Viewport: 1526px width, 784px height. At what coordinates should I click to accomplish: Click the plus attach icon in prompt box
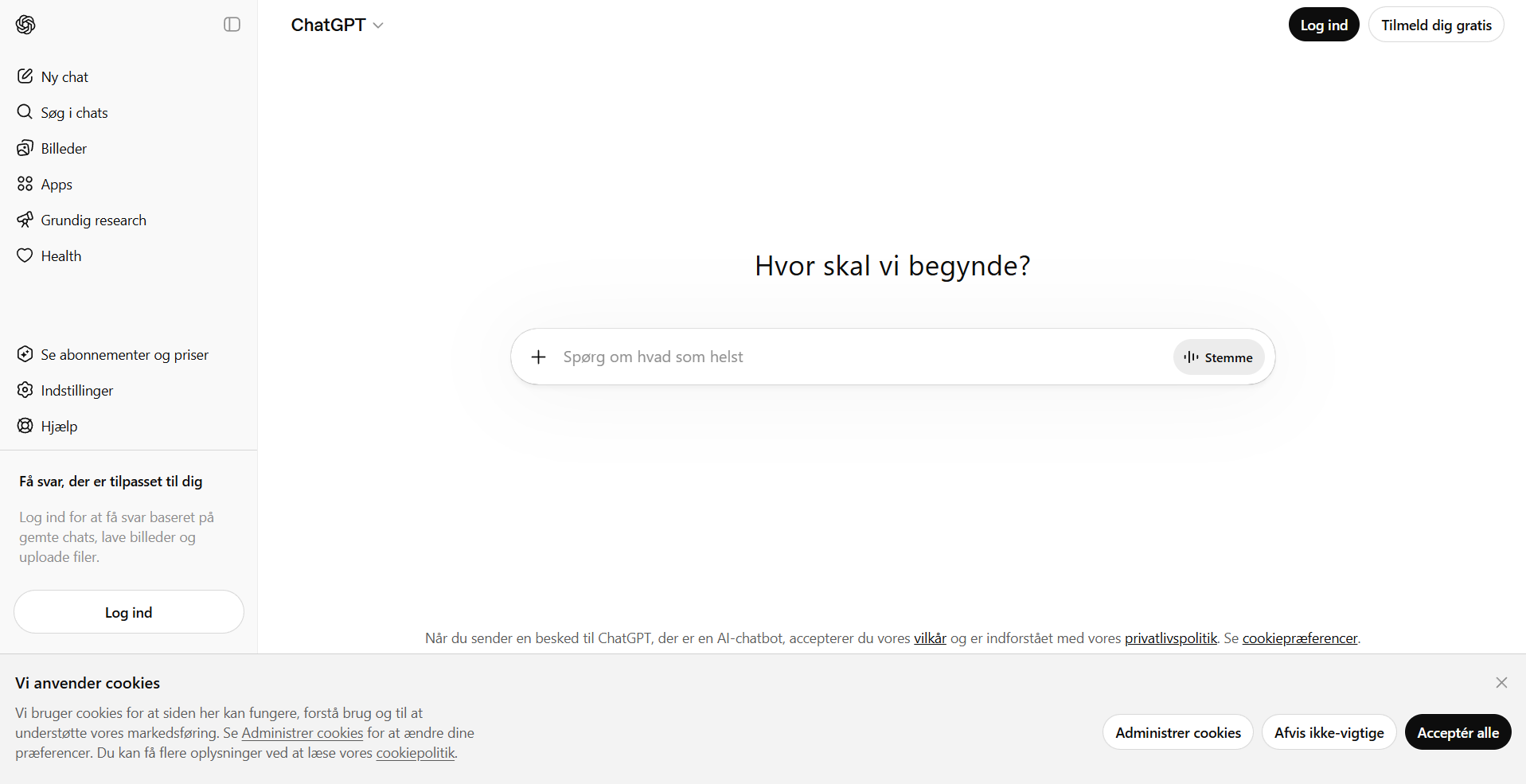[539, 357]
